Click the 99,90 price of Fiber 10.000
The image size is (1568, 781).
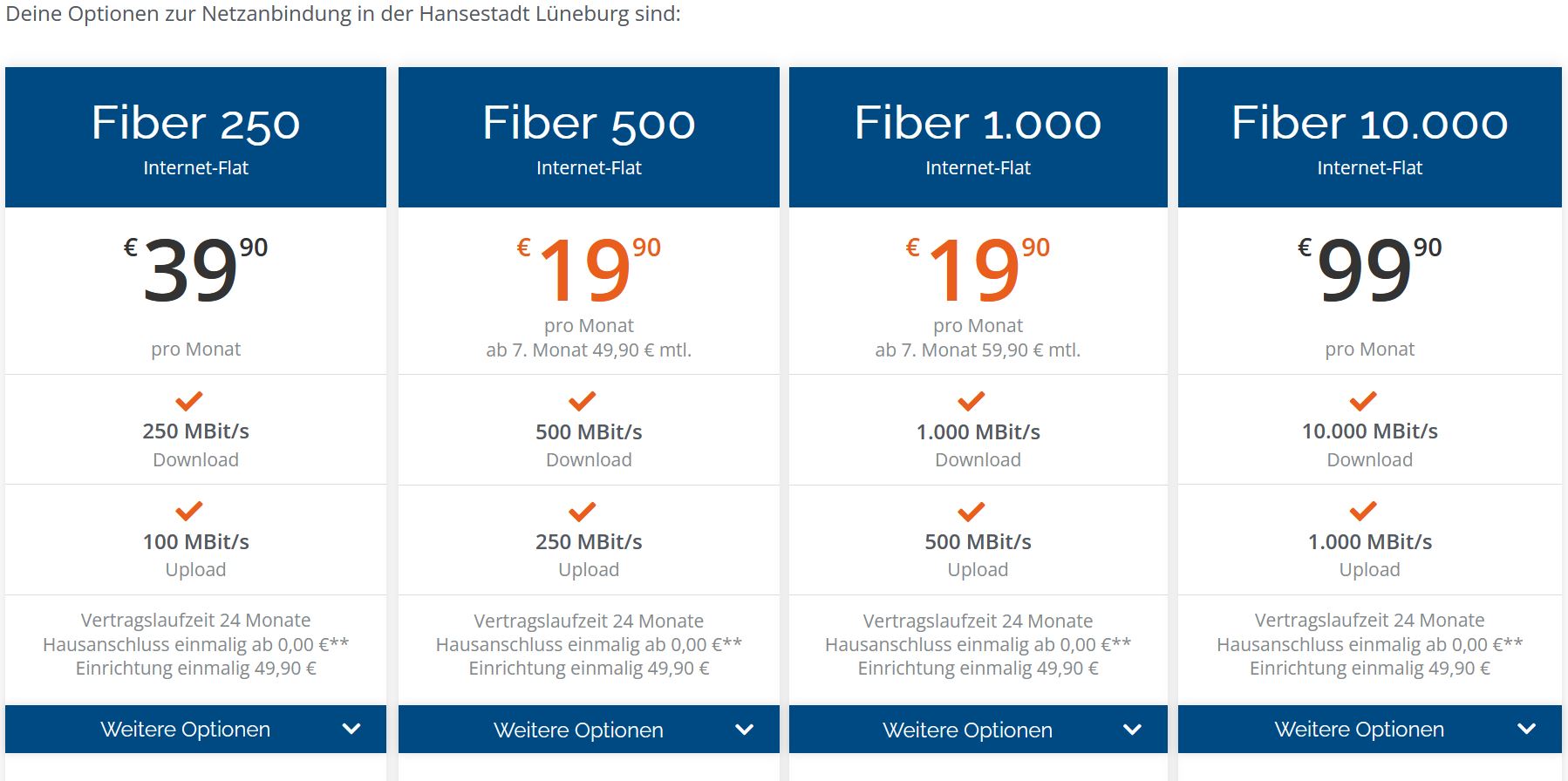tap(1369, 268)
